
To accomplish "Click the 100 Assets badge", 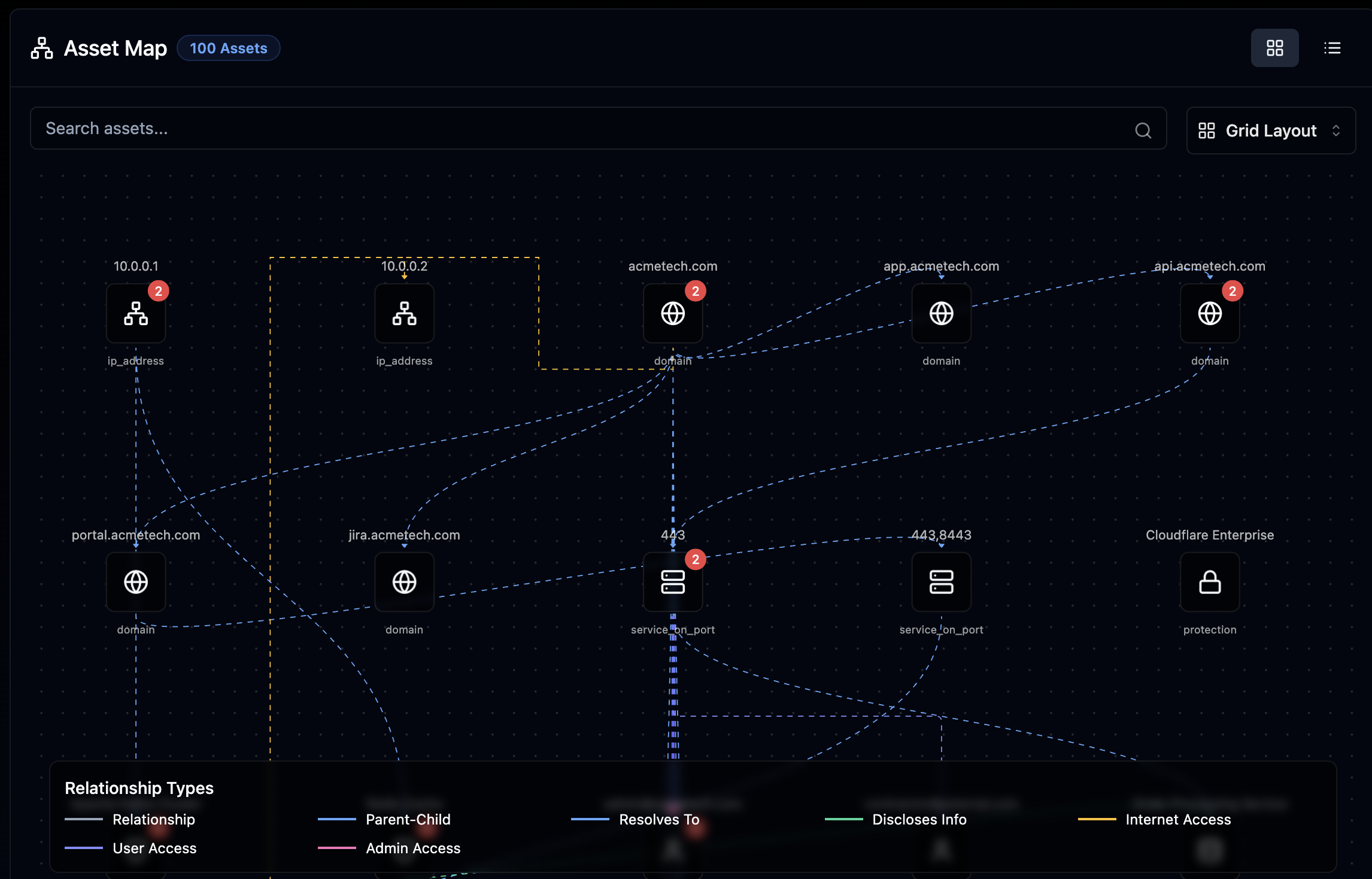I will point(228,48).
